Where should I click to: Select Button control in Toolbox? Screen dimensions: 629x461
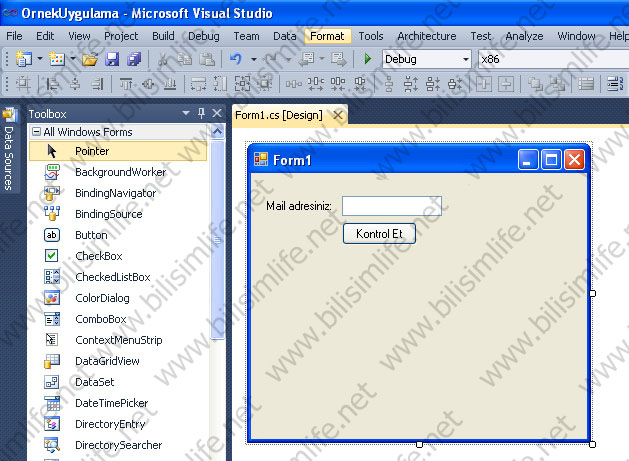pos(118,235)
